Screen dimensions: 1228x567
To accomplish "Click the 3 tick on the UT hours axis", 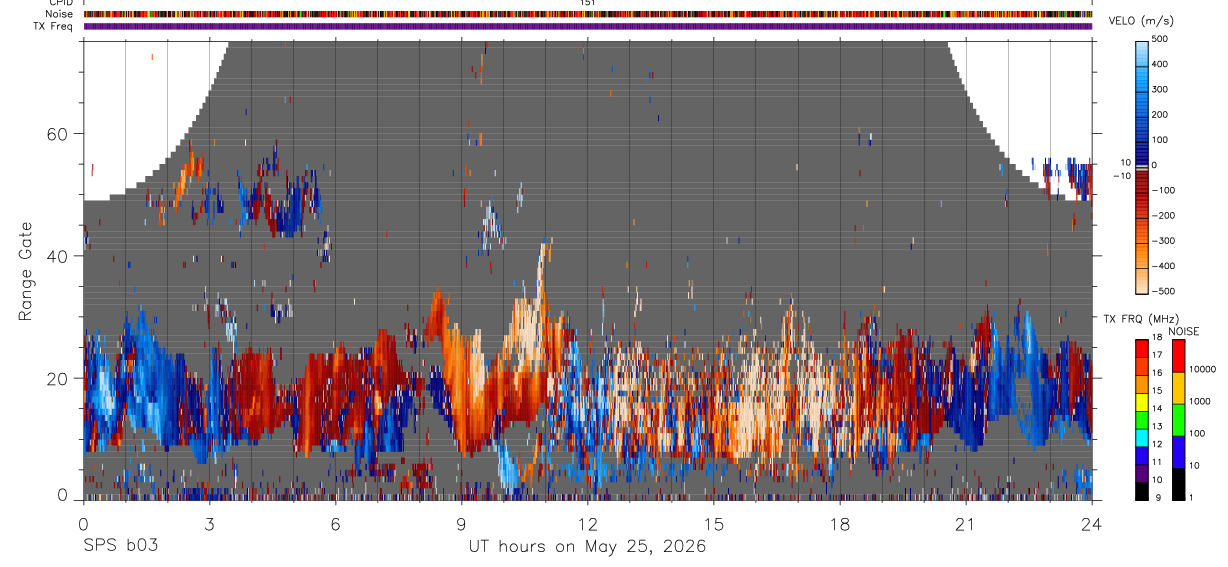I will (209, 524).
